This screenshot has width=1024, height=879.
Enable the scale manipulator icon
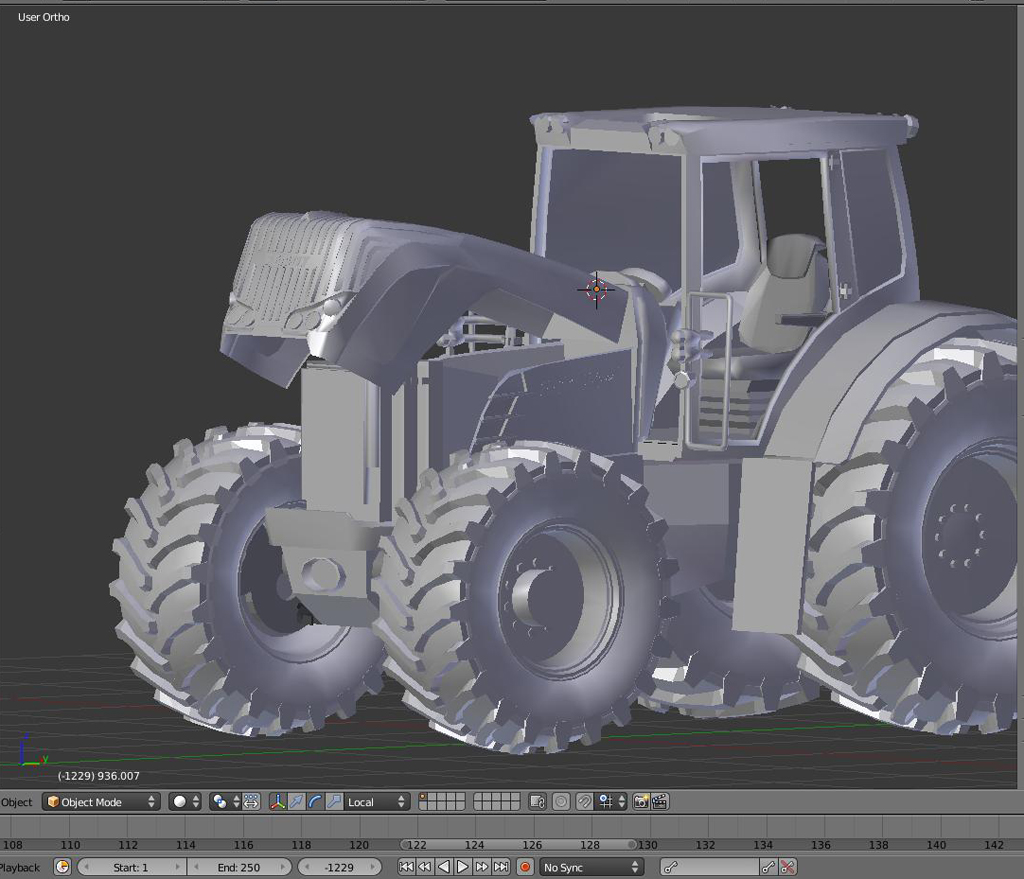click(x=334, y=802)
